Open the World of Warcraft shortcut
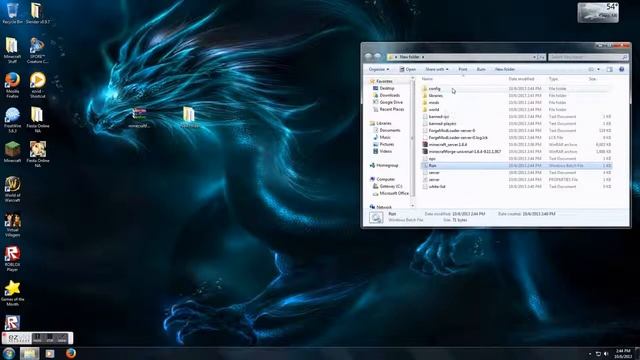Screen dimensions: 640x360 (12, 189)
